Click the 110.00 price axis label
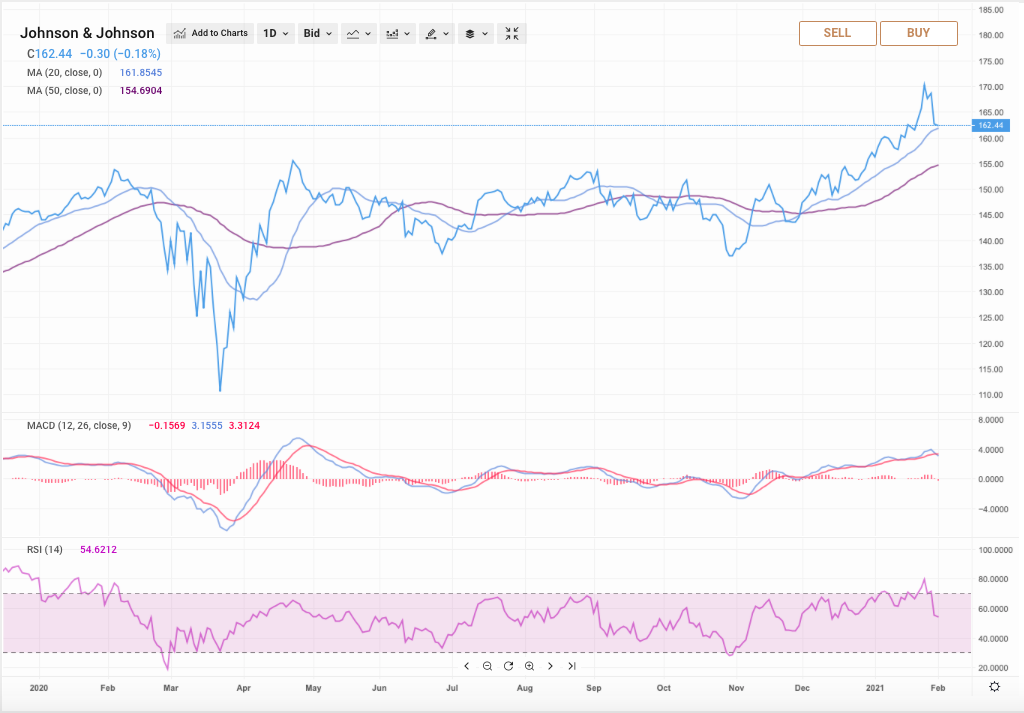The height and width of the screenshot is (713, 1024). (991, 395)
